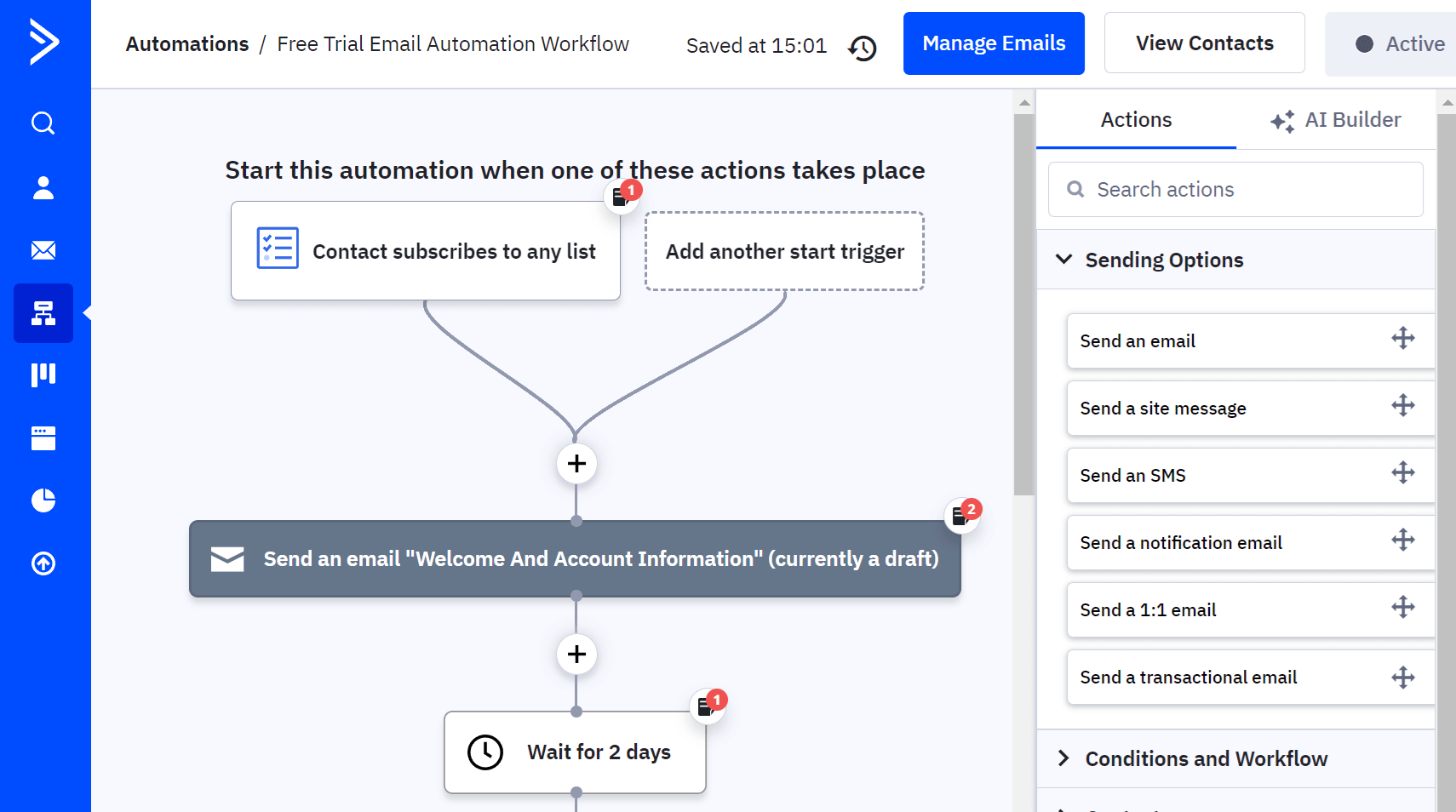This screenshot has height=812, width=1456.
Task: Click move handle on Send an email
Action: [x=1403, y=339]
